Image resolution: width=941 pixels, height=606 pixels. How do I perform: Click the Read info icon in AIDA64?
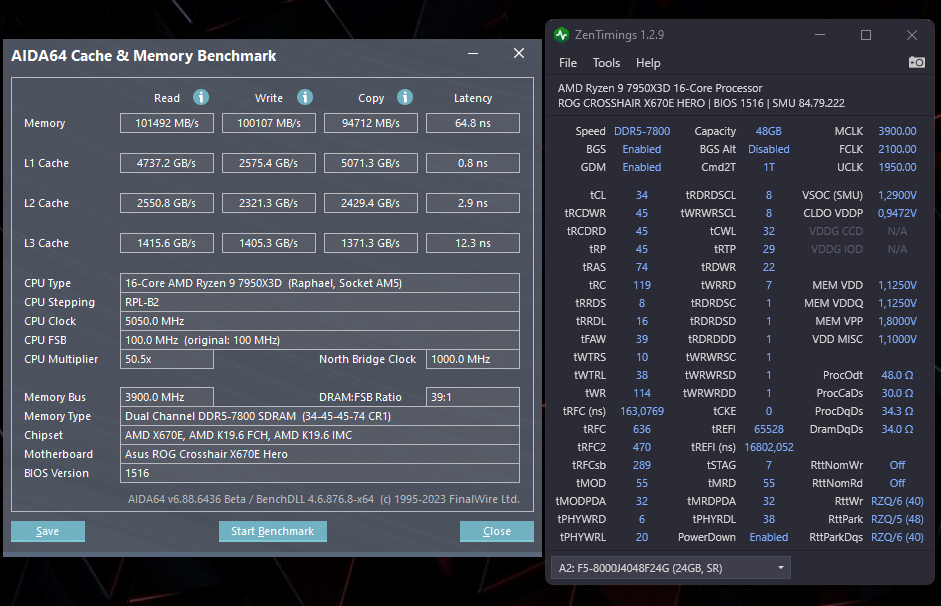pyautogui.click(x=200, y=97)
